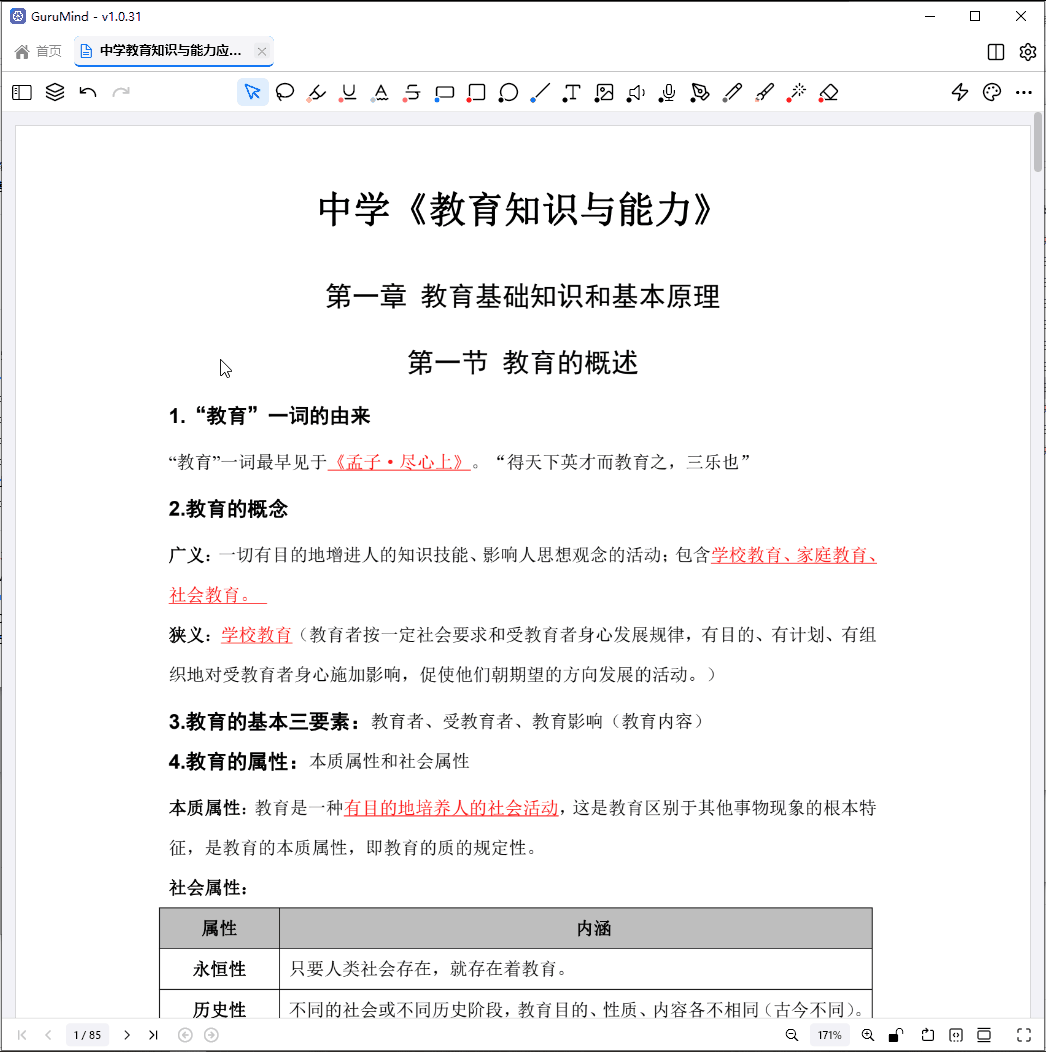Click the vertical scrollbar thumb
Viewport: 1046px width, 1052px height.
pos(1037,142)
